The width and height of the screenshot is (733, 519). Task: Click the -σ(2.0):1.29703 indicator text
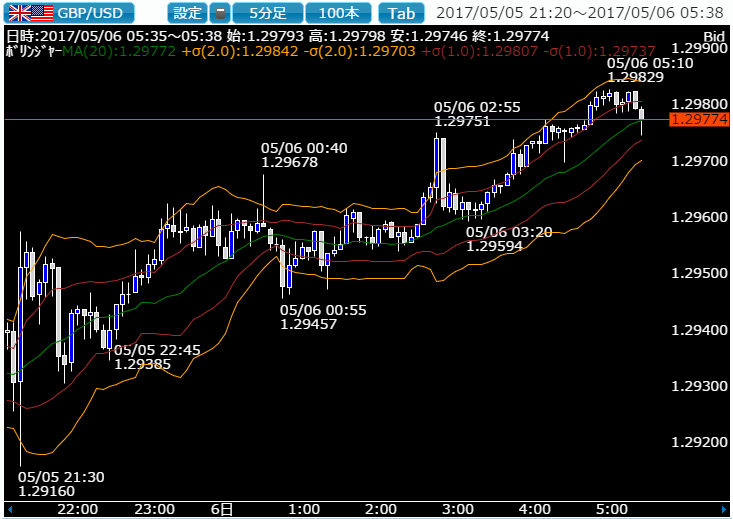coord(359,51)
